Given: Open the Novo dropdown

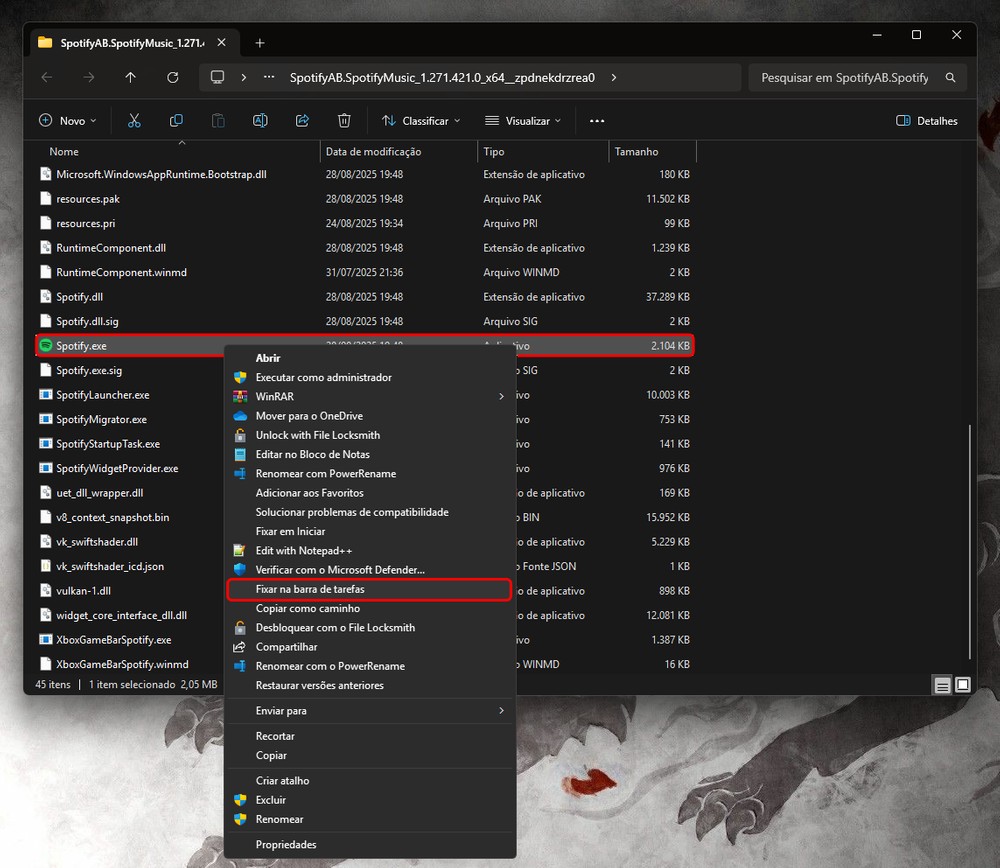Looking at the screenshot, I should pyautogui.click(x=67, y=121).
